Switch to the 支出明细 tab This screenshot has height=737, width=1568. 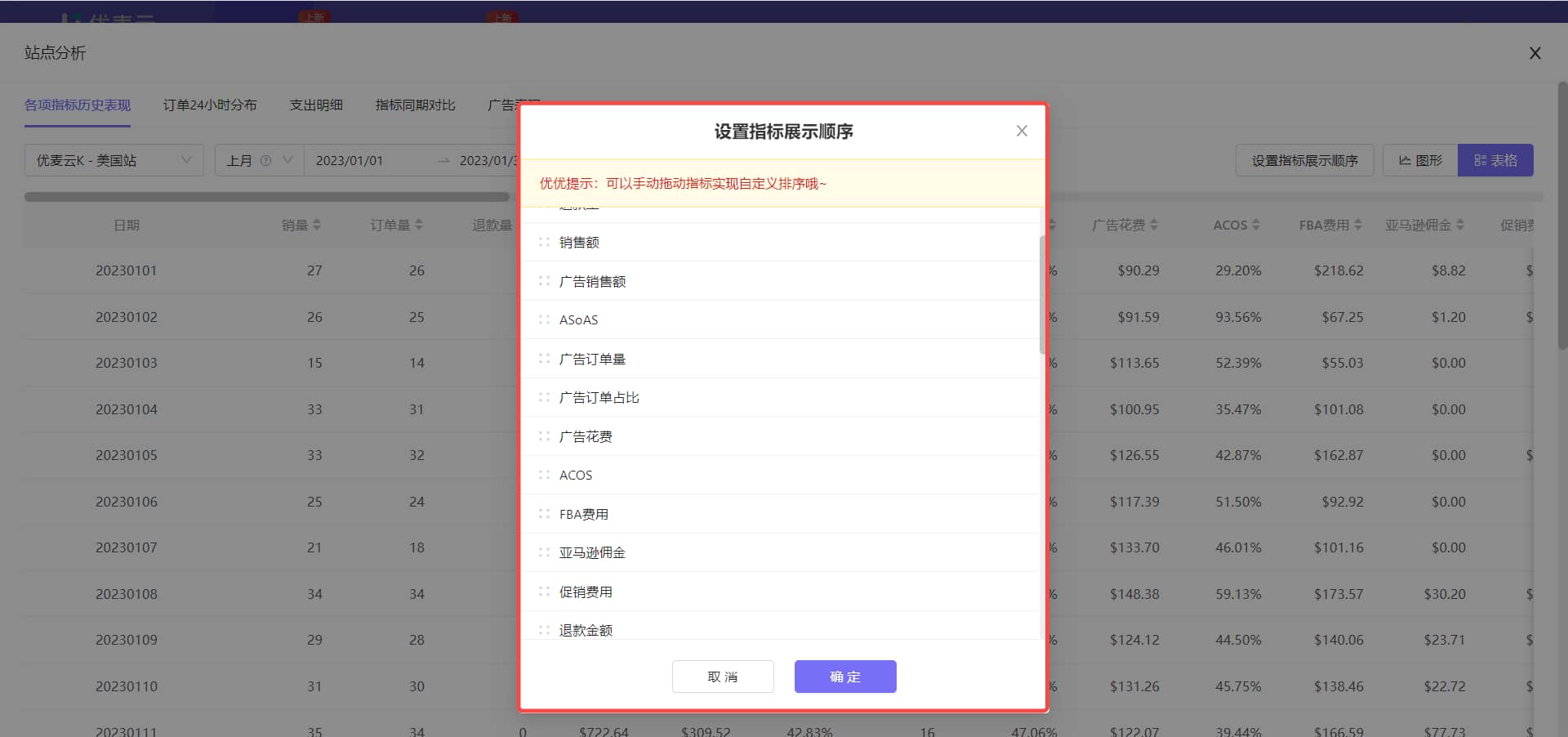pos(316,105)
